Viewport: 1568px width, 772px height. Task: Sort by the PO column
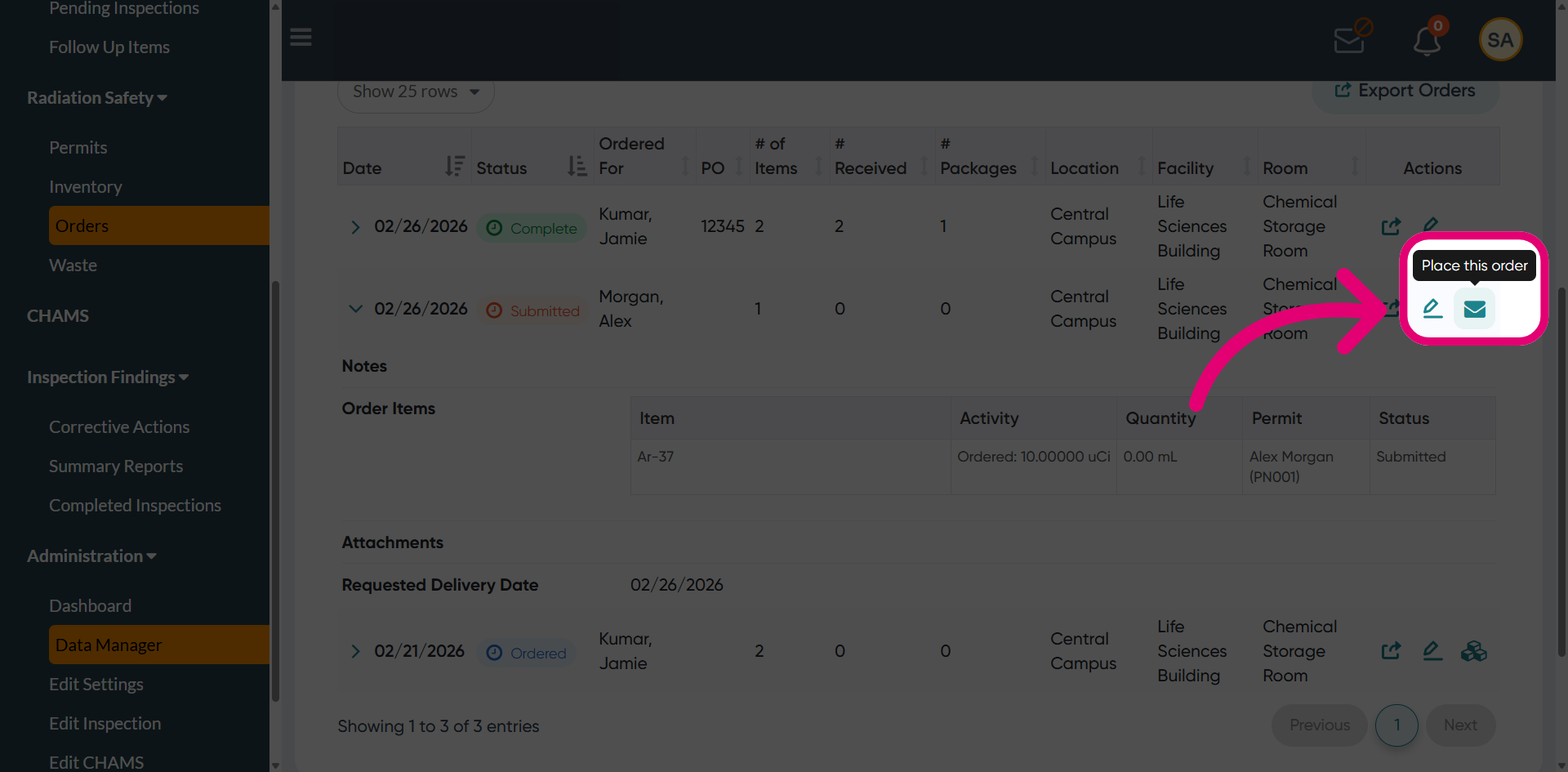[722, 156]
